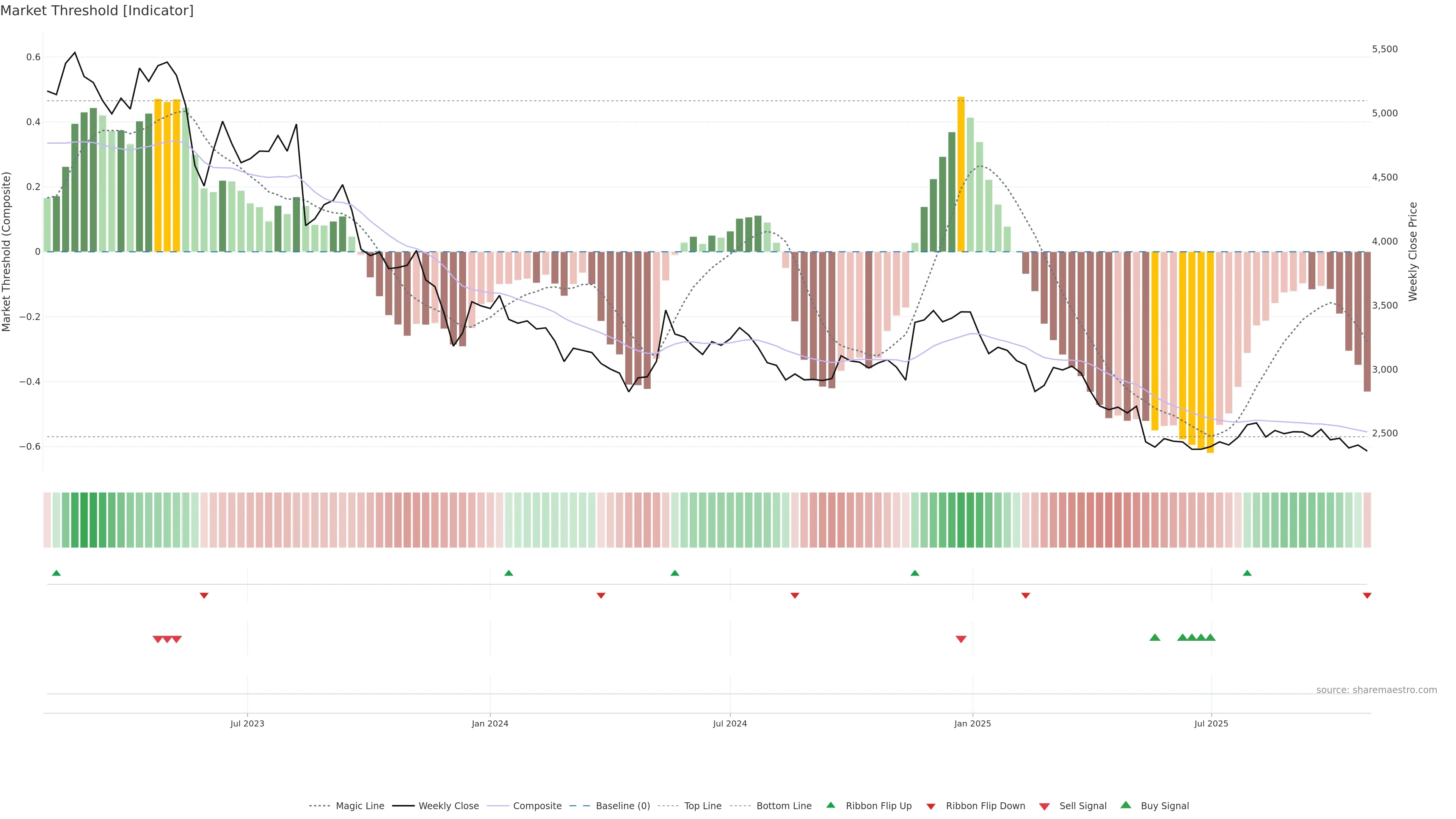Image resolution: width=1456 pixels, height=819 pixels.
Task: Click Top Line legend item
Action: pos(703,806)
